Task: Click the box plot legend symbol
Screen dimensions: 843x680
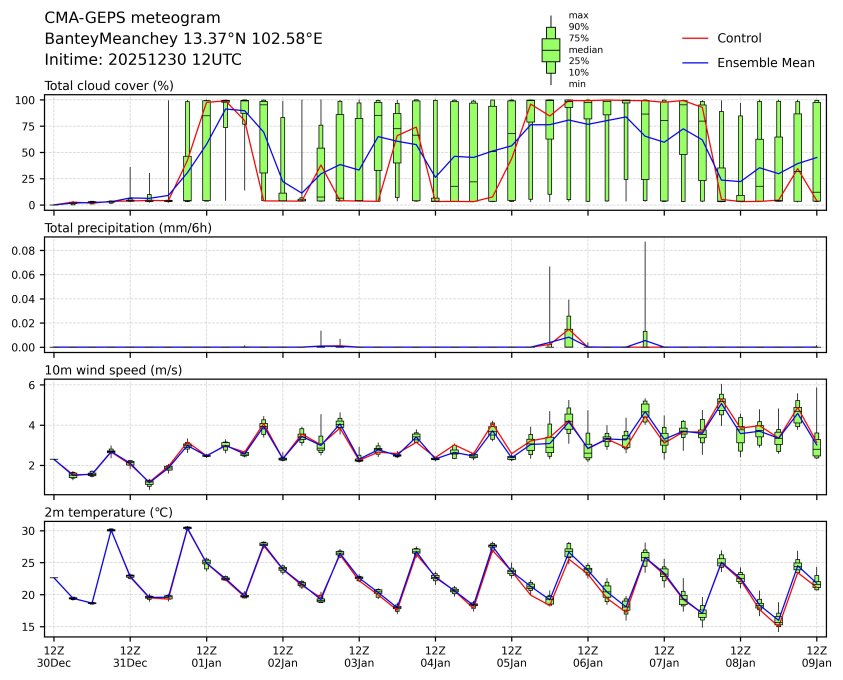Action: click(x=550, y=50)
